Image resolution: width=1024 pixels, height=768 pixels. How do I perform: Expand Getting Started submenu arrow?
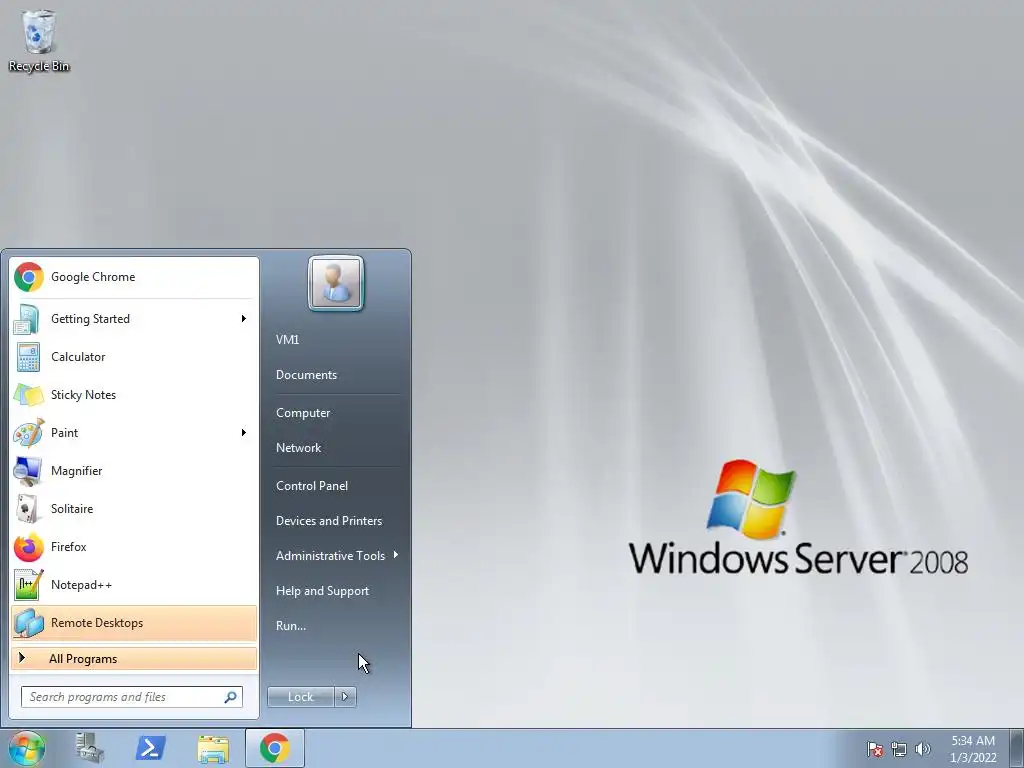click(x=244, y=319)
